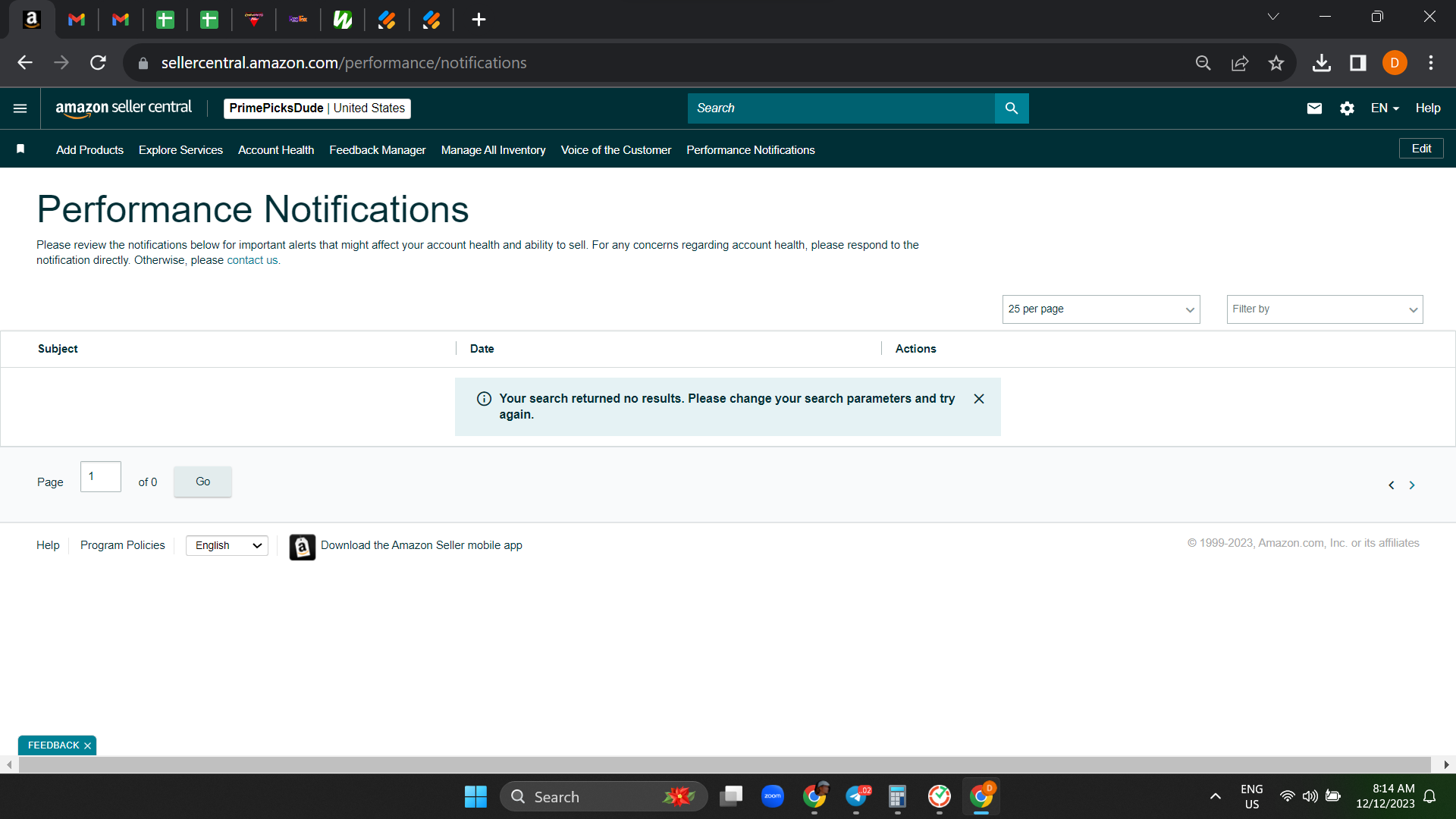Switch to the Amazon tab
Viewport: 1456px width, 819px height.
pyautogui.click(x=32, y=20)
